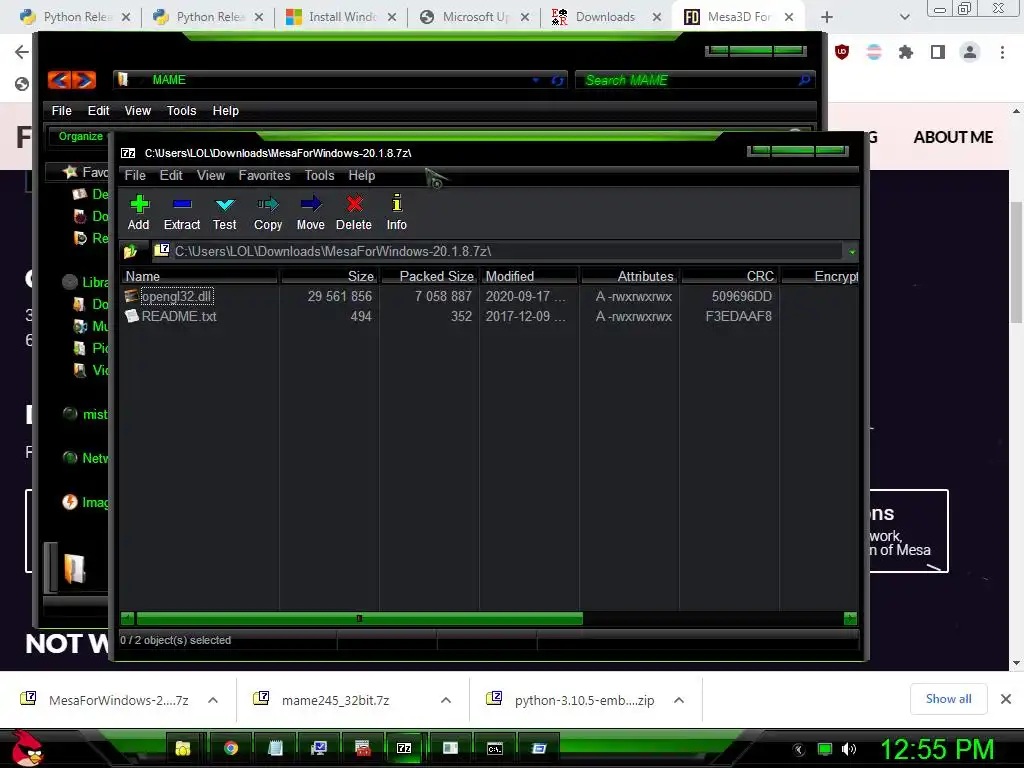Image resolution: width=1024 pixels, height=768 pixels.
Task: Switch to Install Windows Chrome tab
Action: click(341, 17)
